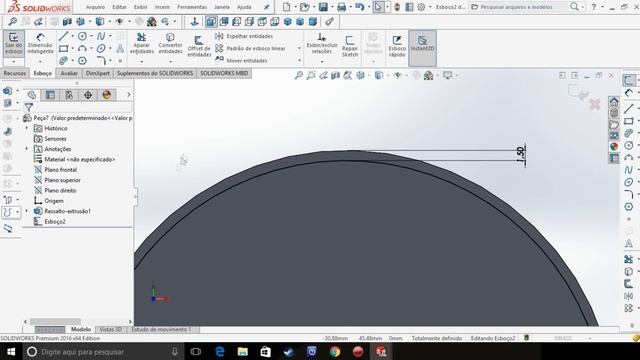
Task: Click the Print icon
Action: click(x=342, y=7)
